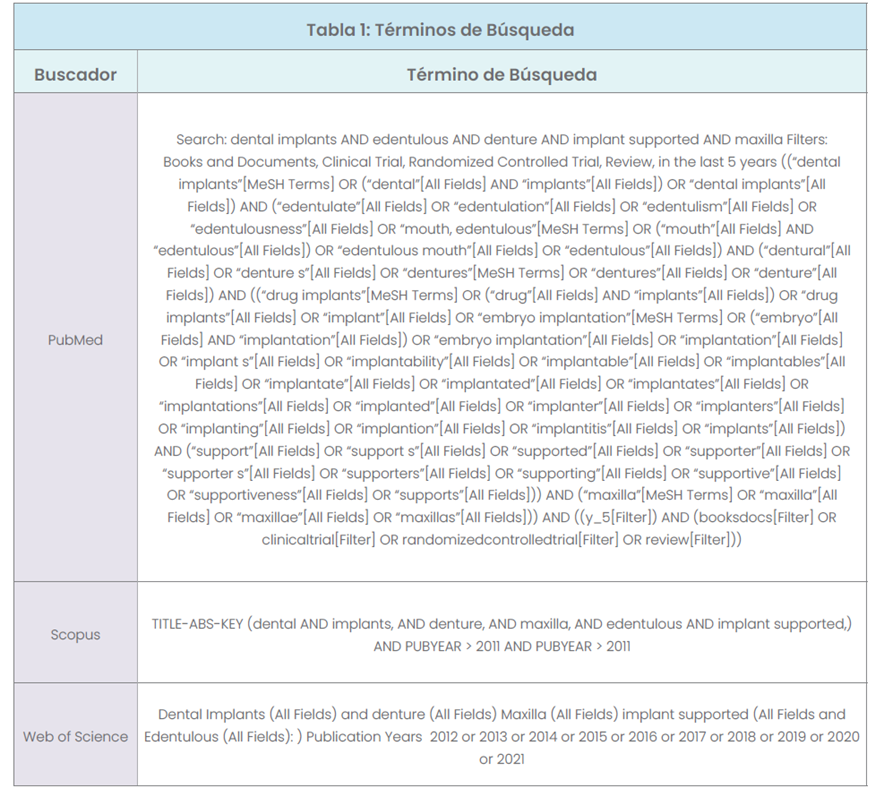
Task: Click line starting "Dental Implants (All Fields) and denture"
Action: pos(502,714)
